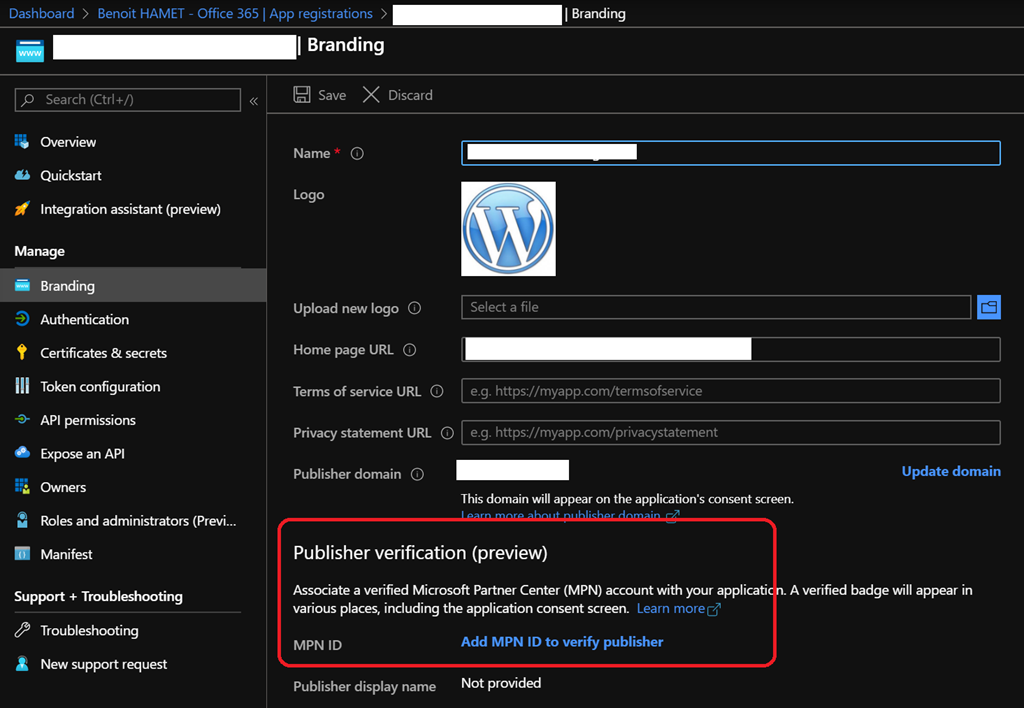Click the sidebar Search box
This screenshot has height=708, width=1024.
(x=128, y=100)
